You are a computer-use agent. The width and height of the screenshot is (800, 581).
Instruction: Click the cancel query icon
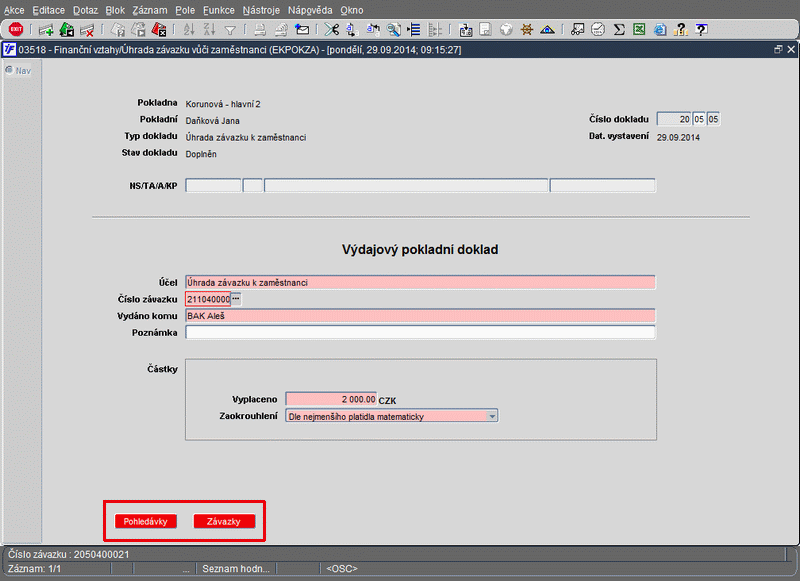[159, 30]
